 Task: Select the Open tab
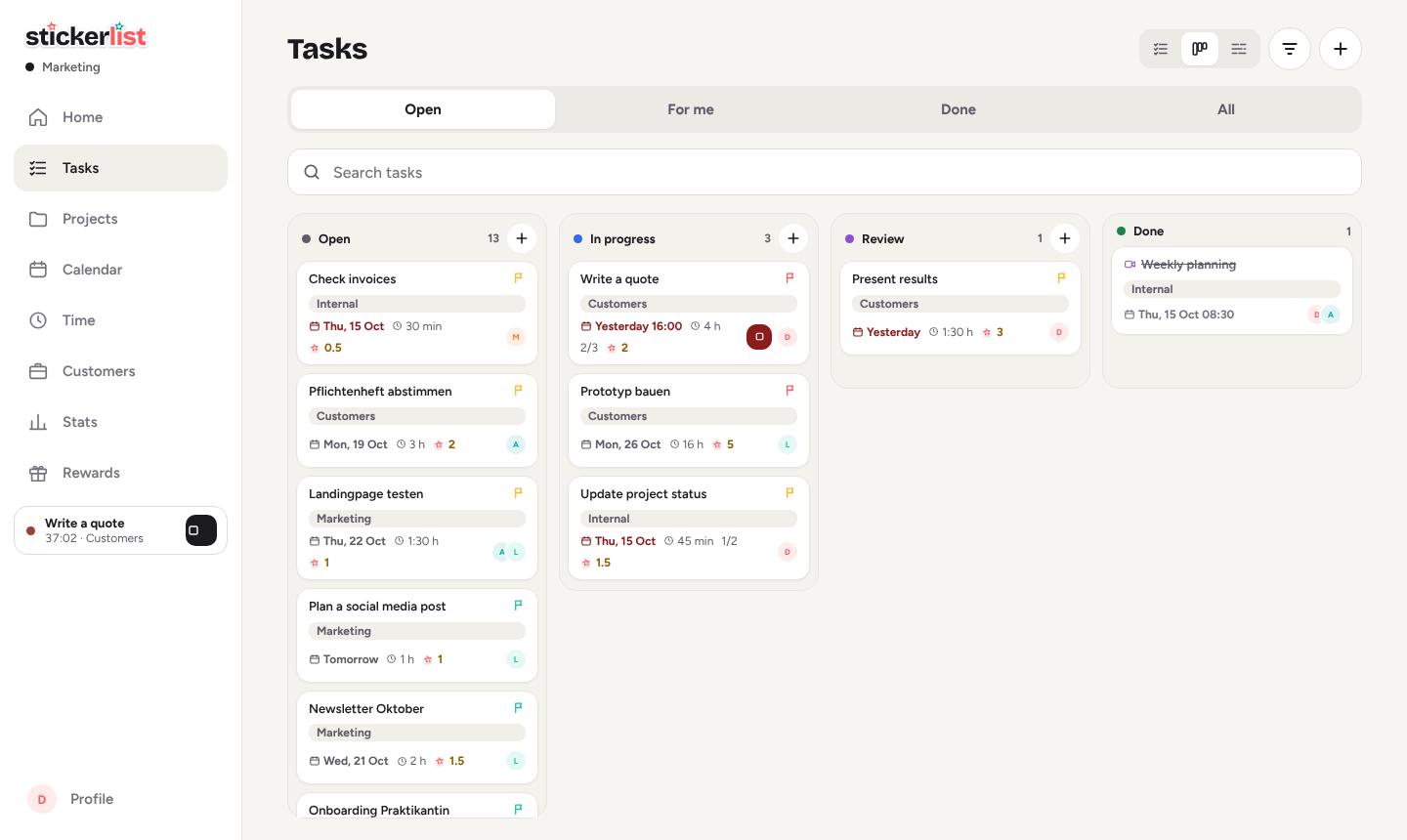(423, 109)
